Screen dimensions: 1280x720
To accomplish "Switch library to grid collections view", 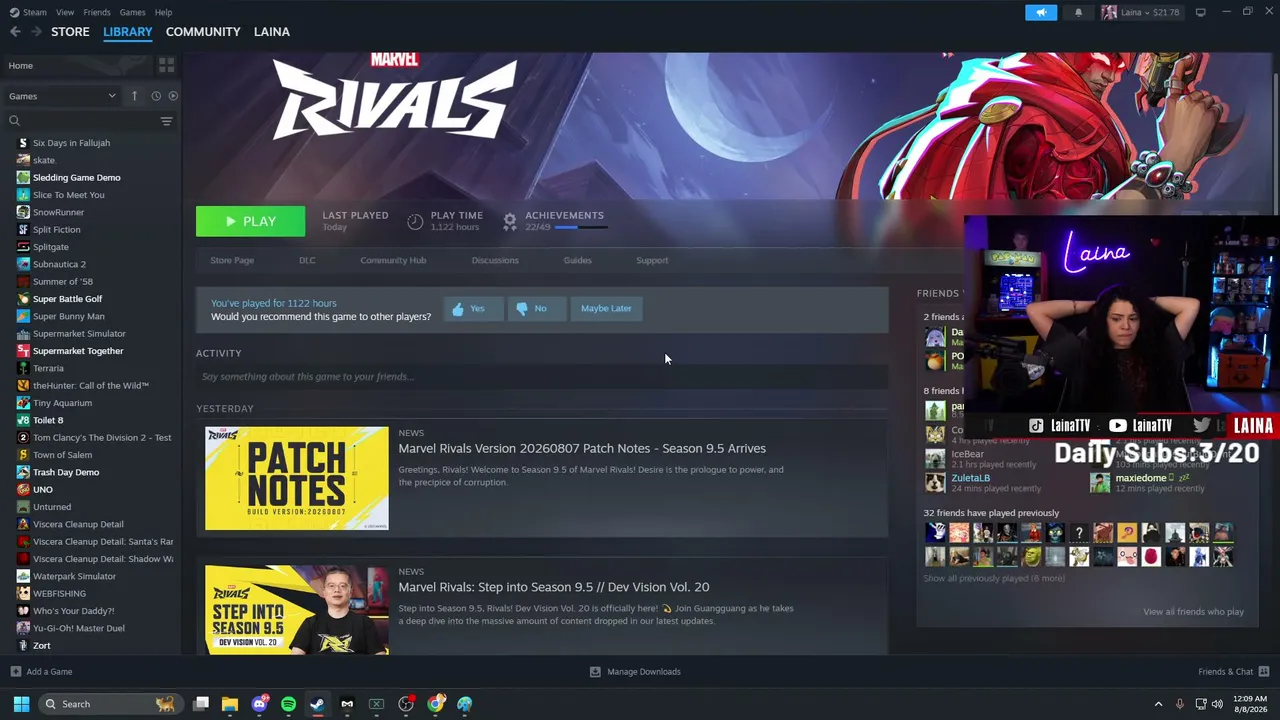I will click(166, 65).
